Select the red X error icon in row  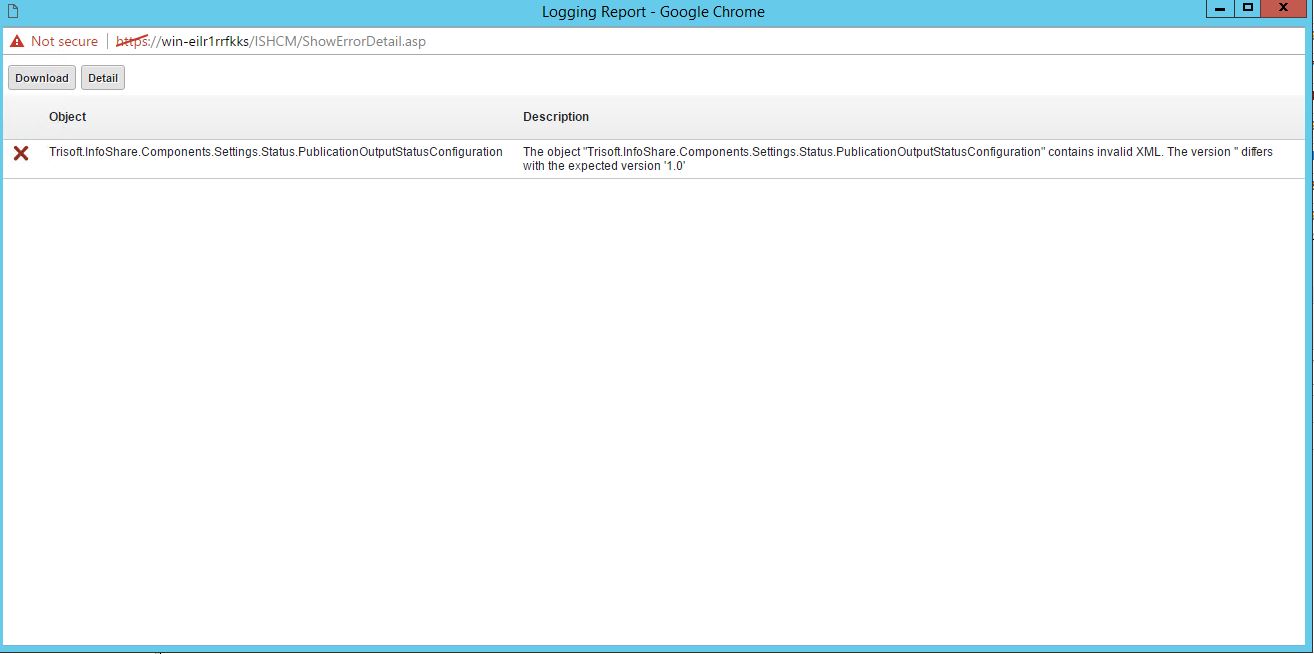click(21, 153)
